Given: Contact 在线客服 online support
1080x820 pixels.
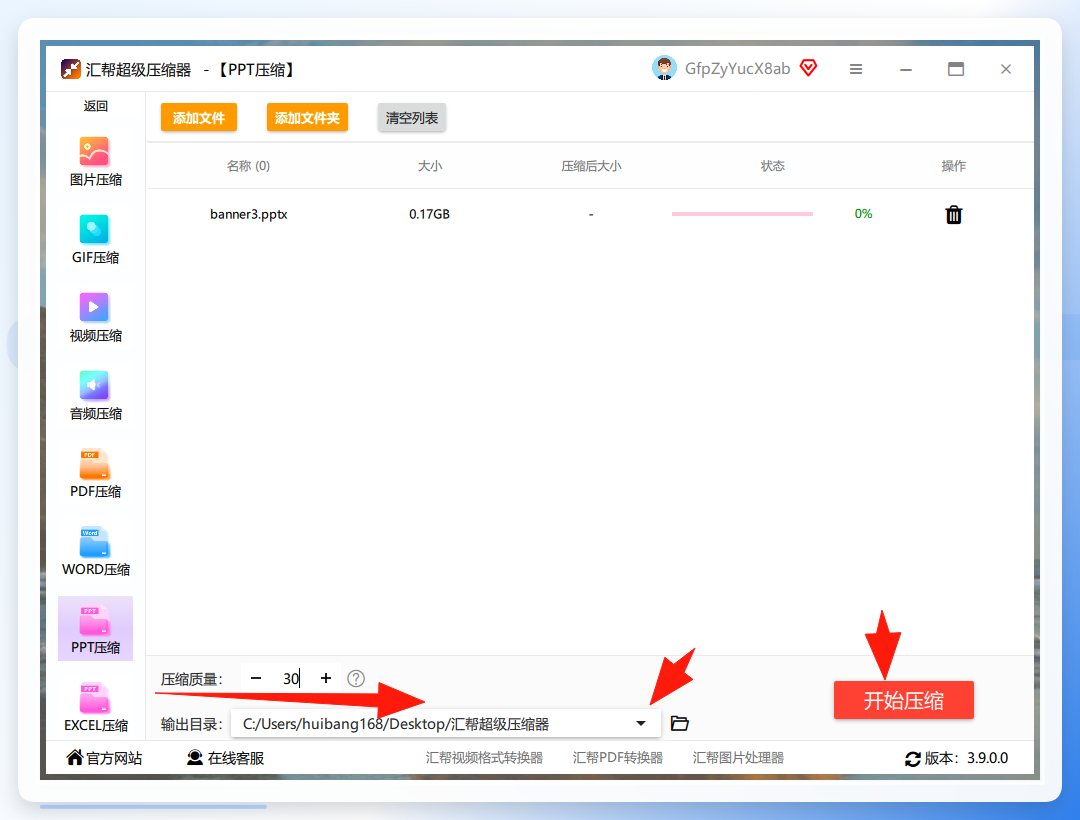Looking at the screenshot, I should [225, 758].
